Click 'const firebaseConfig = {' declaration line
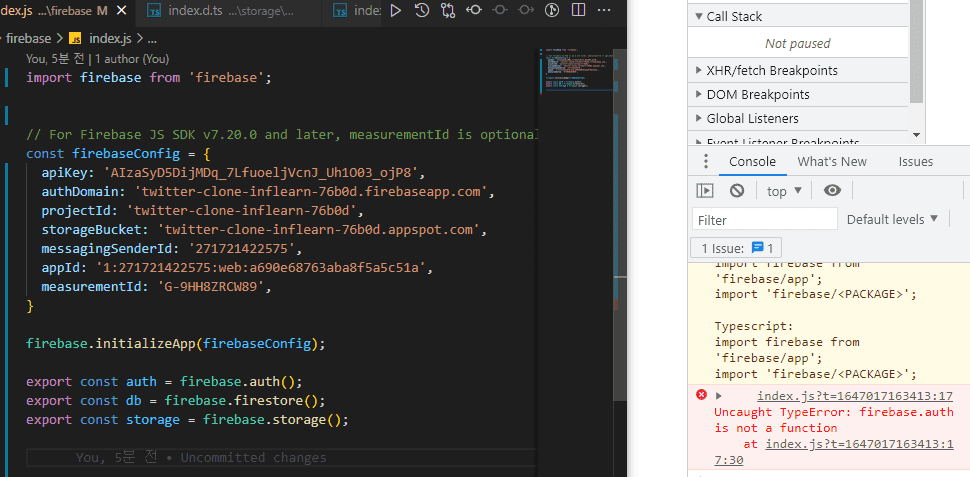The image size is (970, 477). [119, 153]
